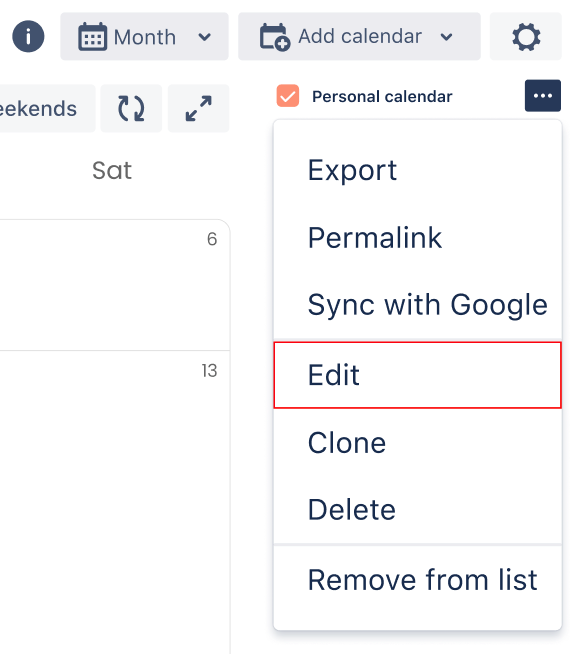Expand the Add calendar dropdown arrow
This screenshot has height=654, width=570.
[x=446, y=37]
